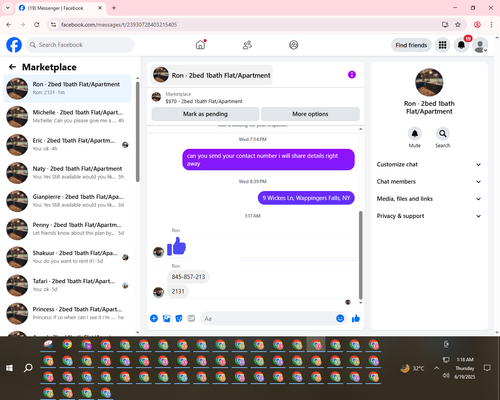
Task: Expand the Chat members section
Action: point(429,182)
